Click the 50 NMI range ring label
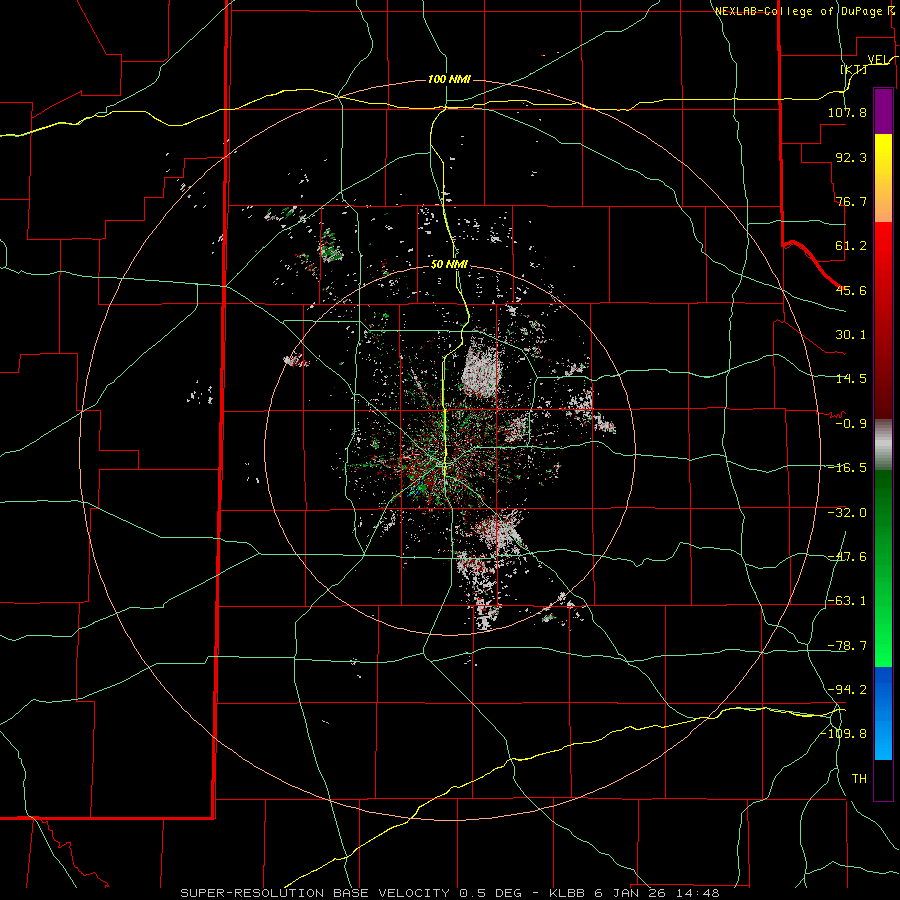The width and height of the screenshot is (900, 900). [449, 265]
